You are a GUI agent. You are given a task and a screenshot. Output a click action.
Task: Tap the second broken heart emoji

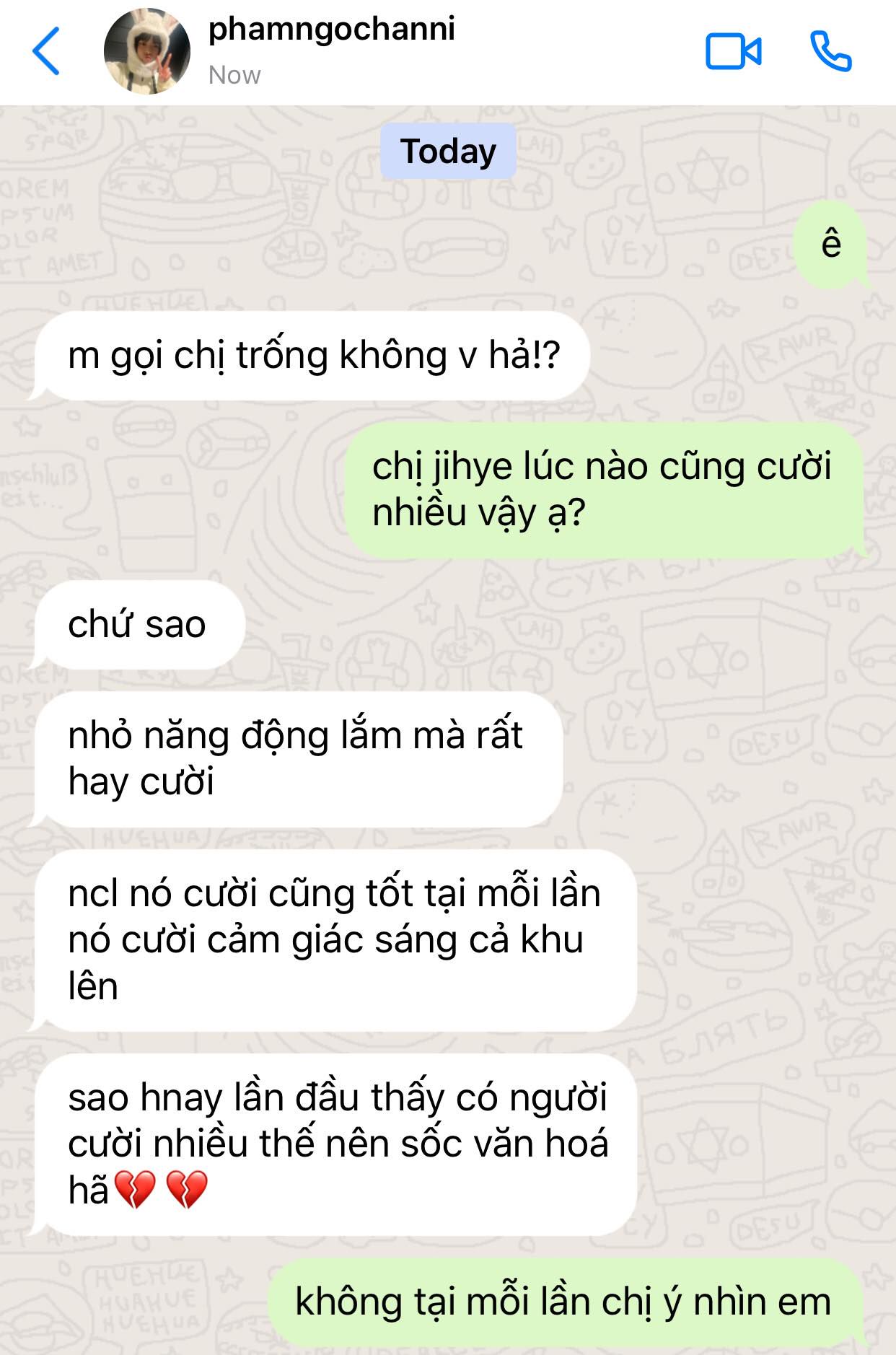tap(187, 1190)
